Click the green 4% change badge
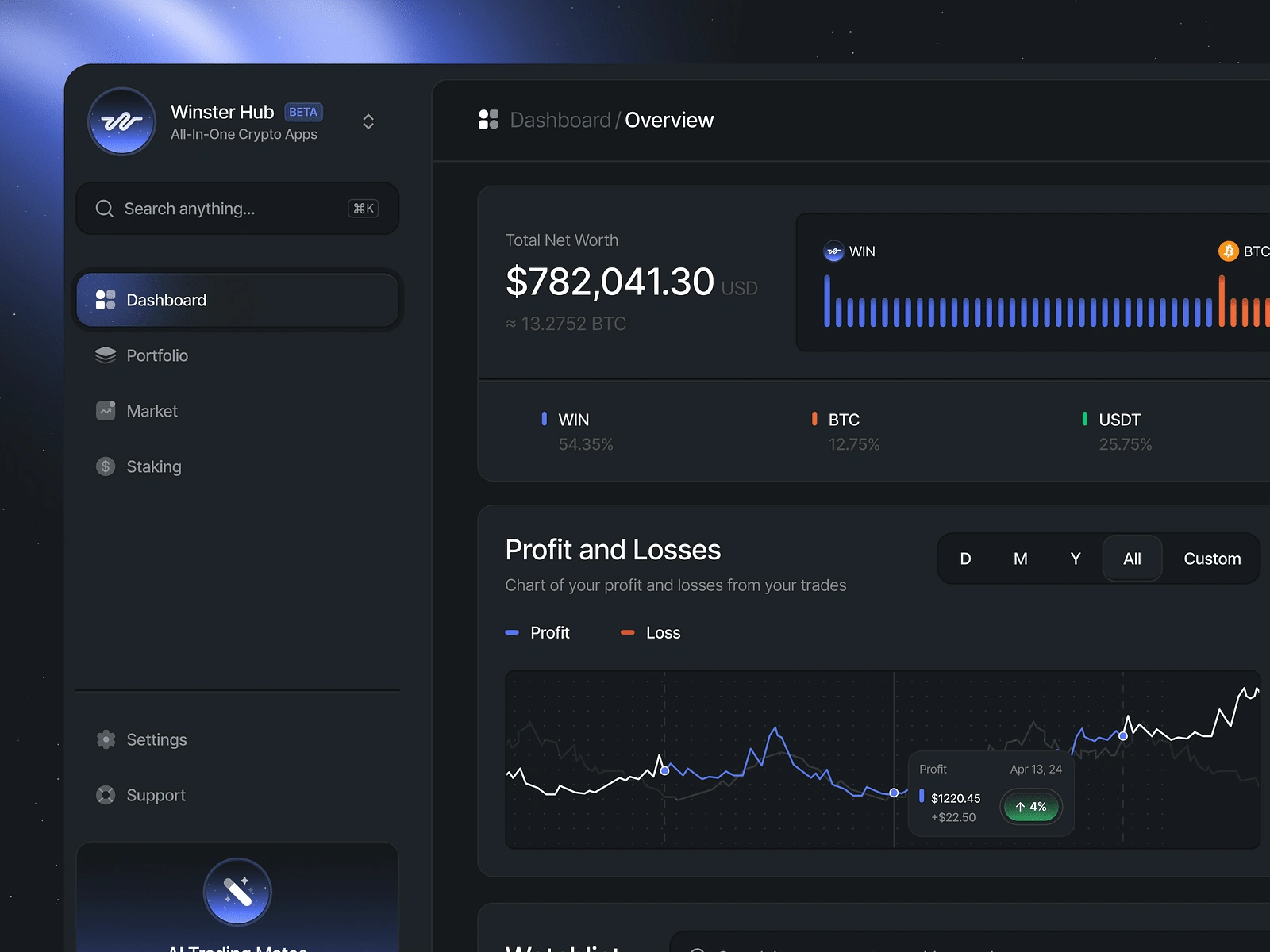This screenshot has width=1270, height=952. point(1031,807)
